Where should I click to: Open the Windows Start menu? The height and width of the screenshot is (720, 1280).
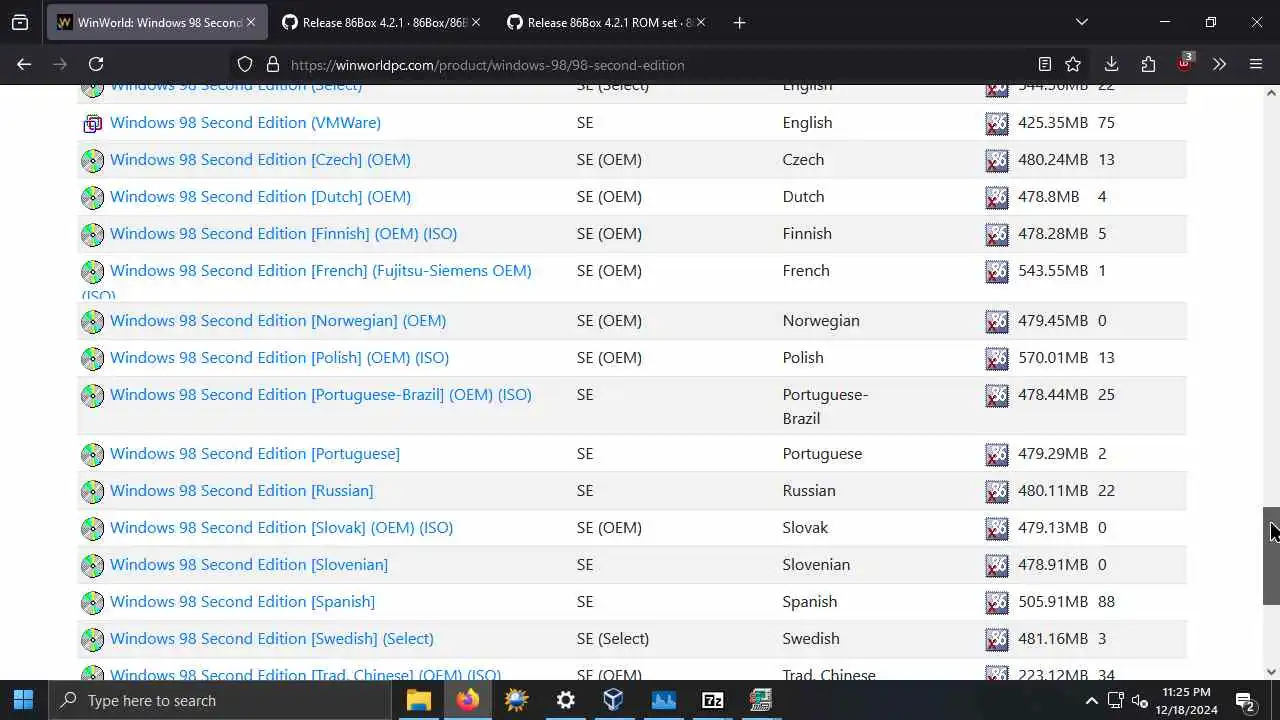pyautogui.click(x=24, y=700)
